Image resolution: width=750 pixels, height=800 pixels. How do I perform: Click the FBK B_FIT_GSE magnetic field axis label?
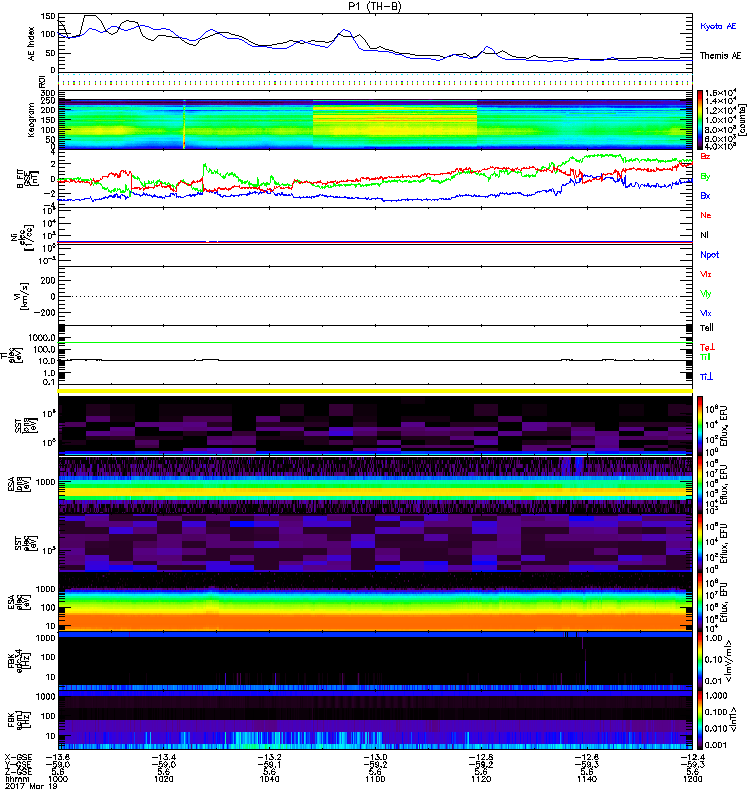tap(26, 179)
